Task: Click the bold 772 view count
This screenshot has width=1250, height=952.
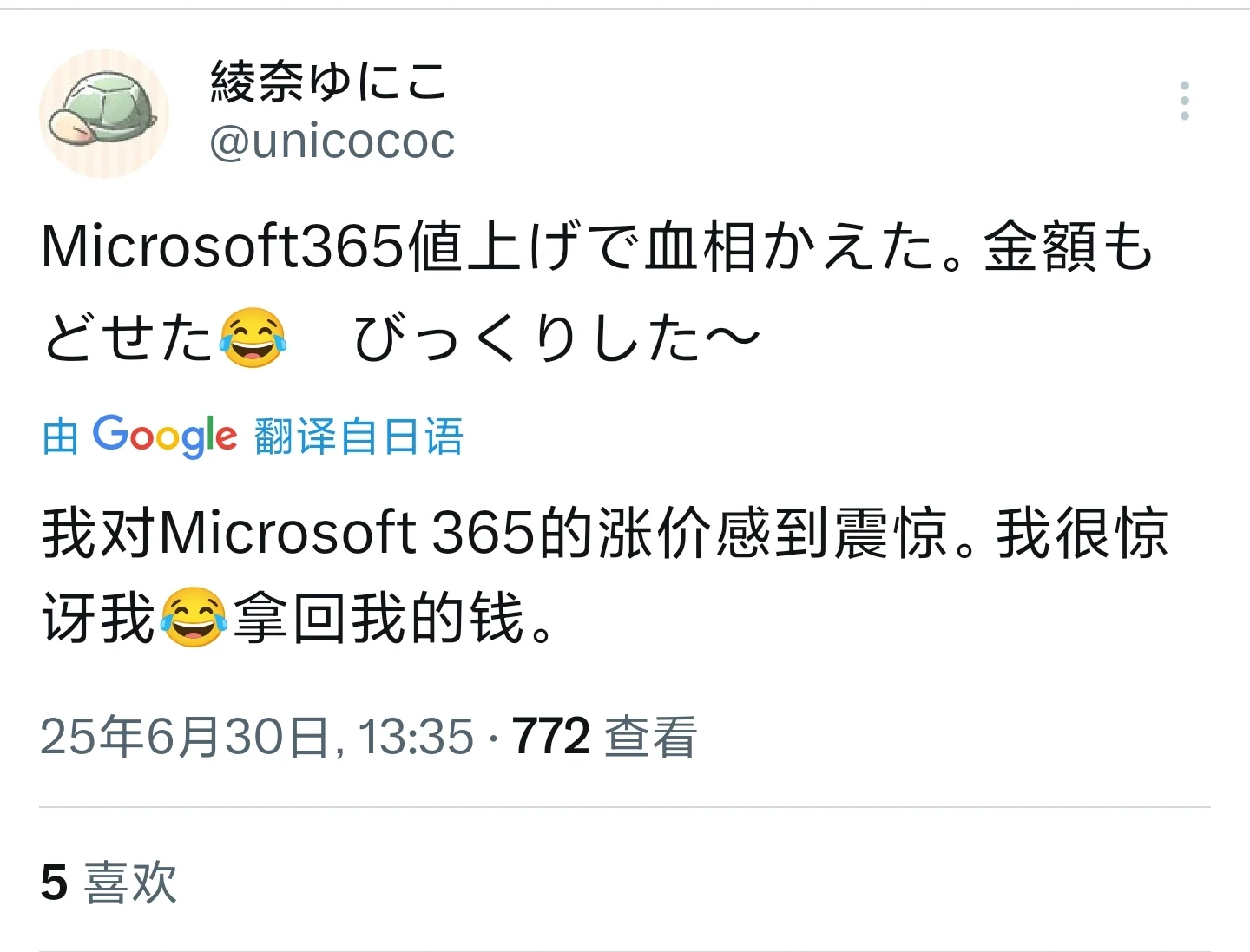Action: [x=551, y=737]
